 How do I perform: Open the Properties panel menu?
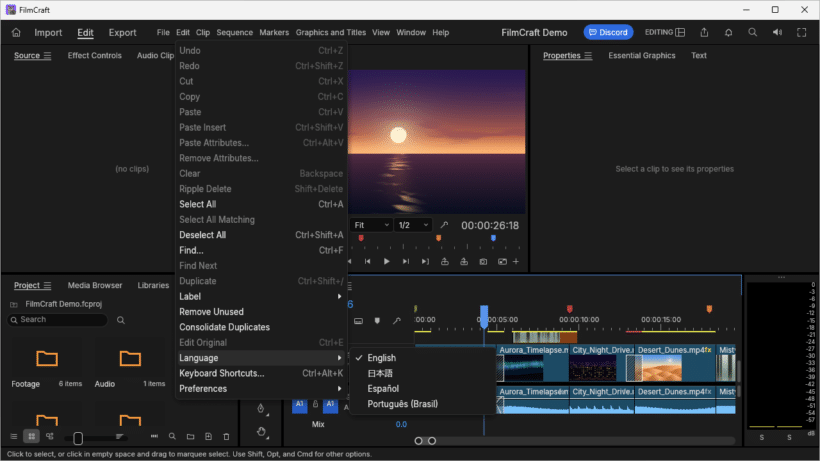[588, 55]
